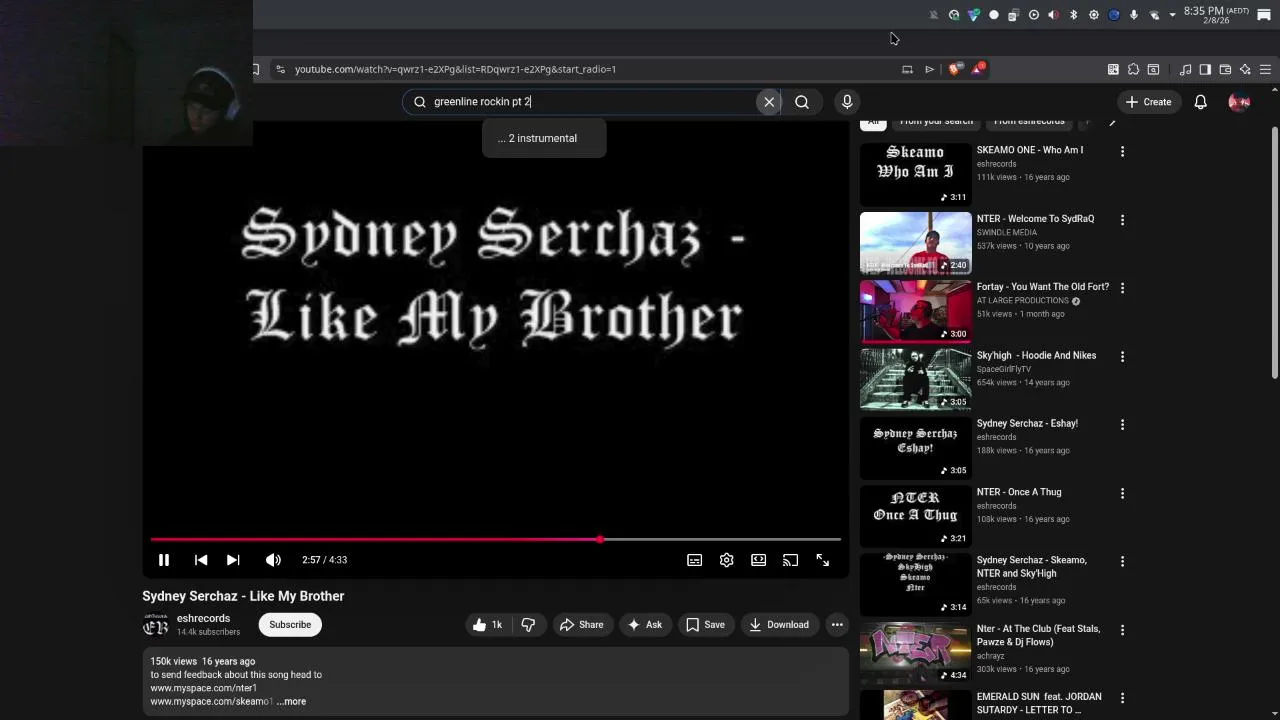Open site information icon in address bar
Screen dimensions: 1280x720
point(280,69)
